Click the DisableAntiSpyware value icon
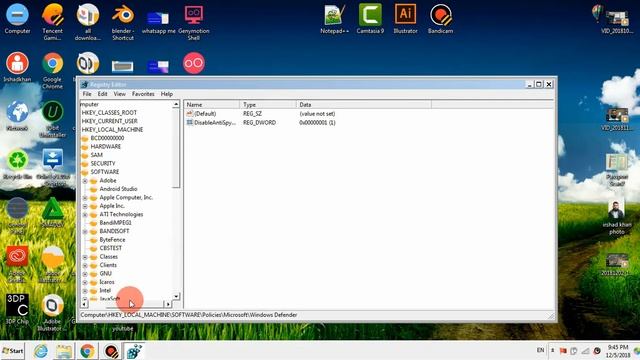The height and width of the screenshot is (360, 640). click(x=190, y=122)
